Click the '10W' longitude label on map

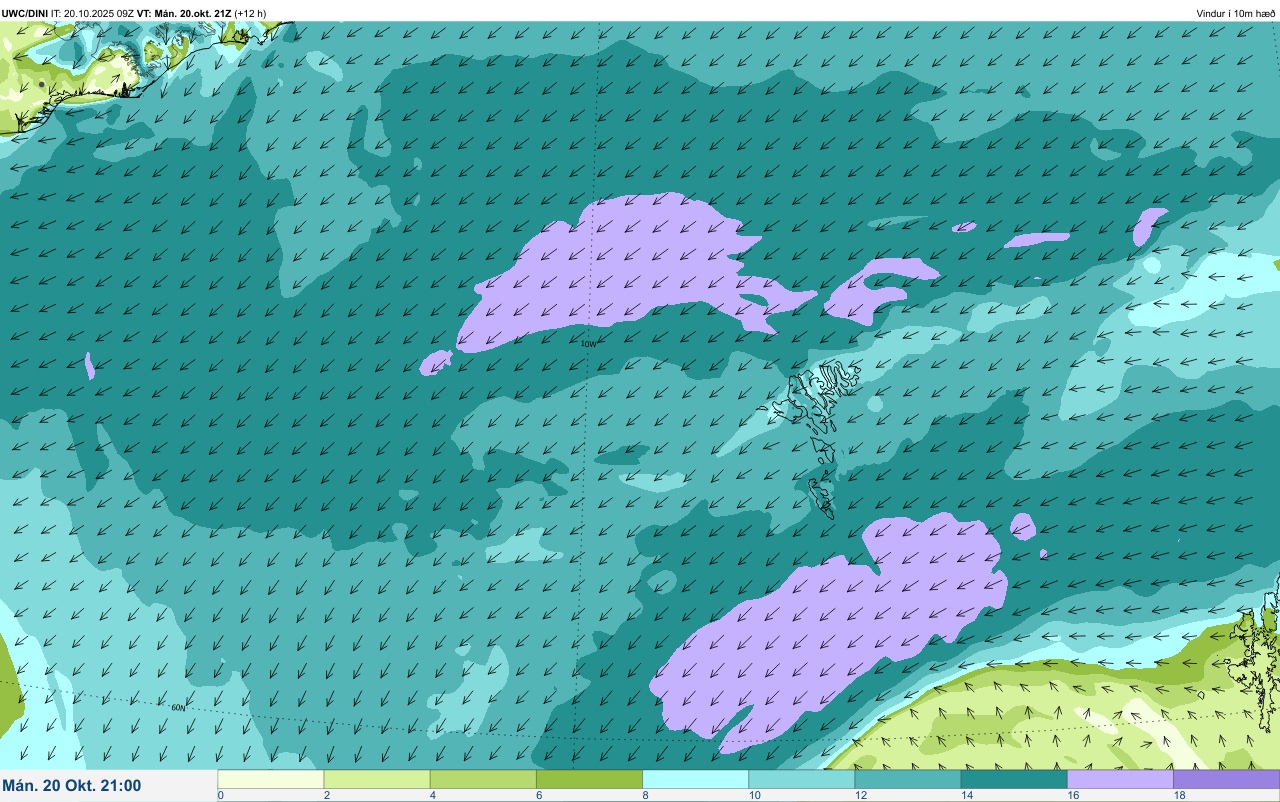click(x=589, y=344)
